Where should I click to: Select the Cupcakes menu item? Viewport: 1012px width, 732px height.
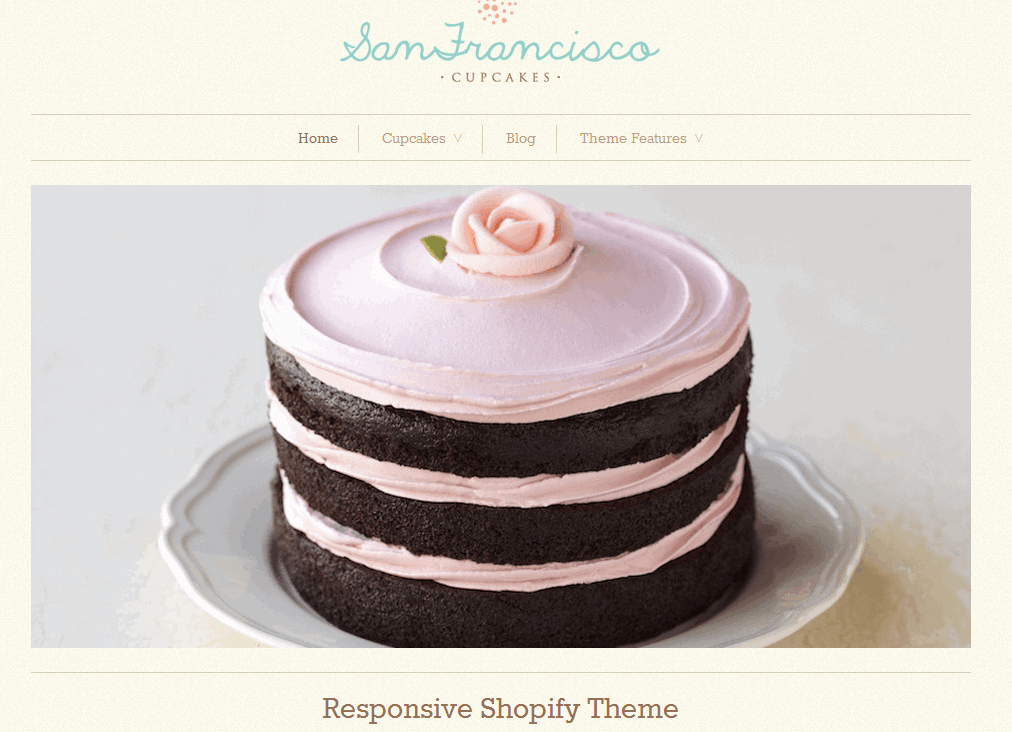click(x=413, y=138)
